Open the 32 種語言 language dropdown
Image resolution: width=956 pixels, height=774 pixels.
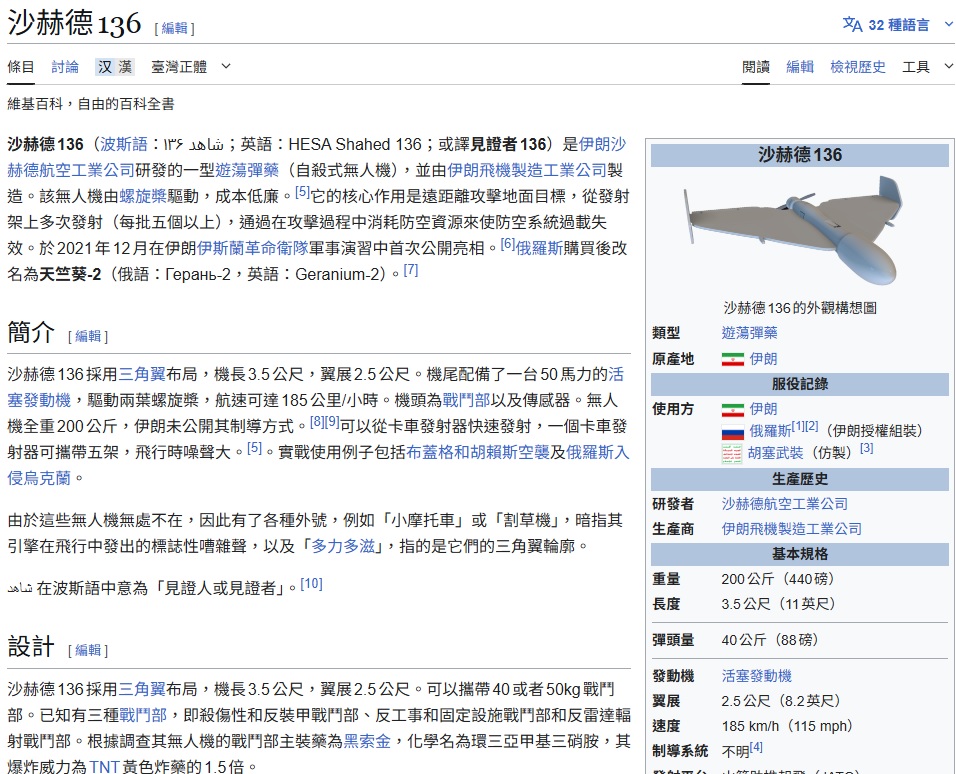(x=898, y=24)
